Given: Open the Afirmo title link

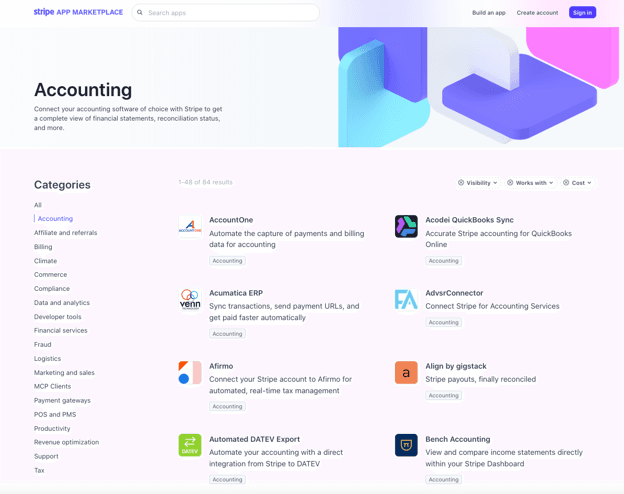Looking at the screenshot, I should tap(221, 366).
